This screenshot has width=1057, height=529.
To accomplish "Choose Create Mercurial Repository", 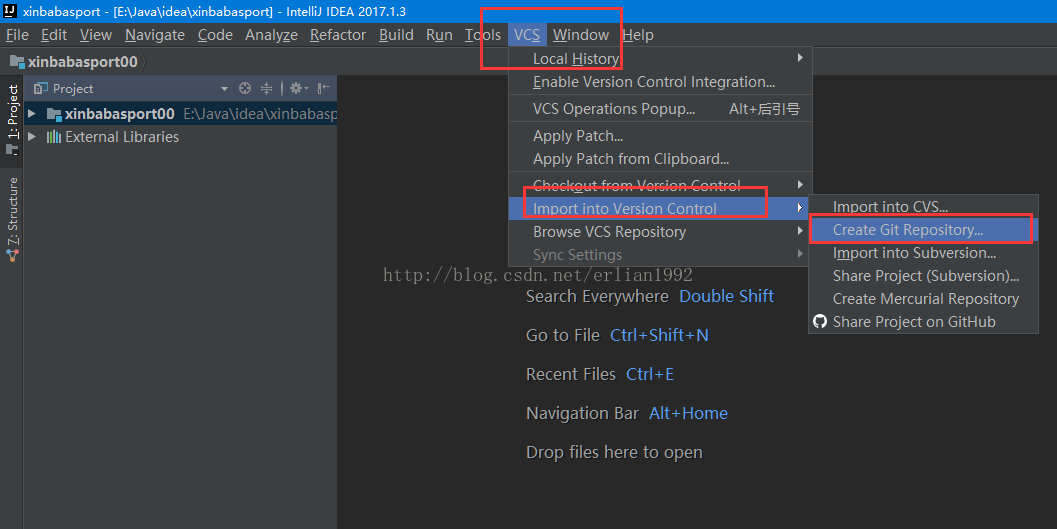I will [x=923, y=299].
